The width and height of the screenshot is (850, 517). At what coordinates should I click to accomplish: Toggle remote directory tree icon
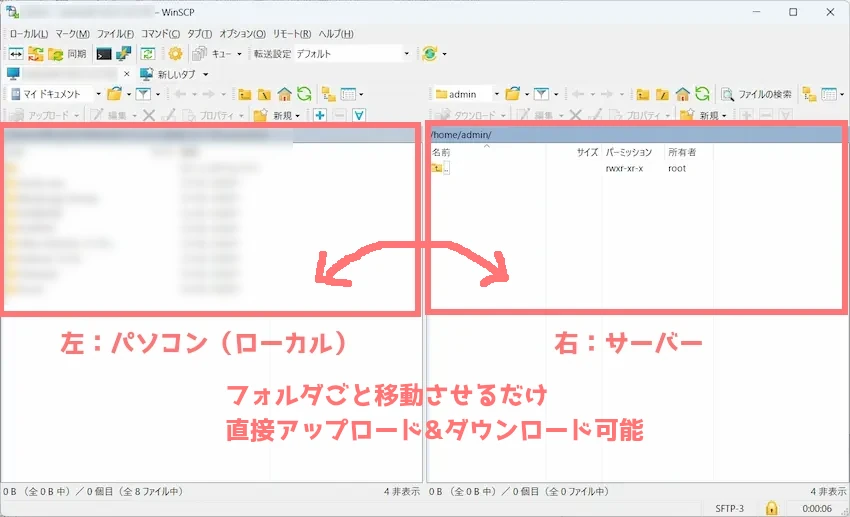pos(809,94)
